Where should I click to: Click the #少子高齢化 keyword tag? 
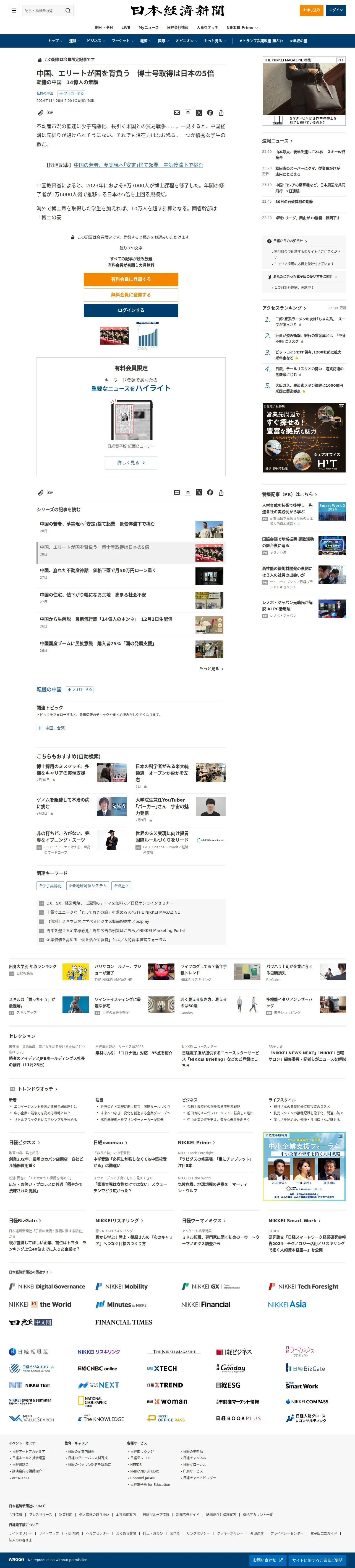tap(50, 886)
